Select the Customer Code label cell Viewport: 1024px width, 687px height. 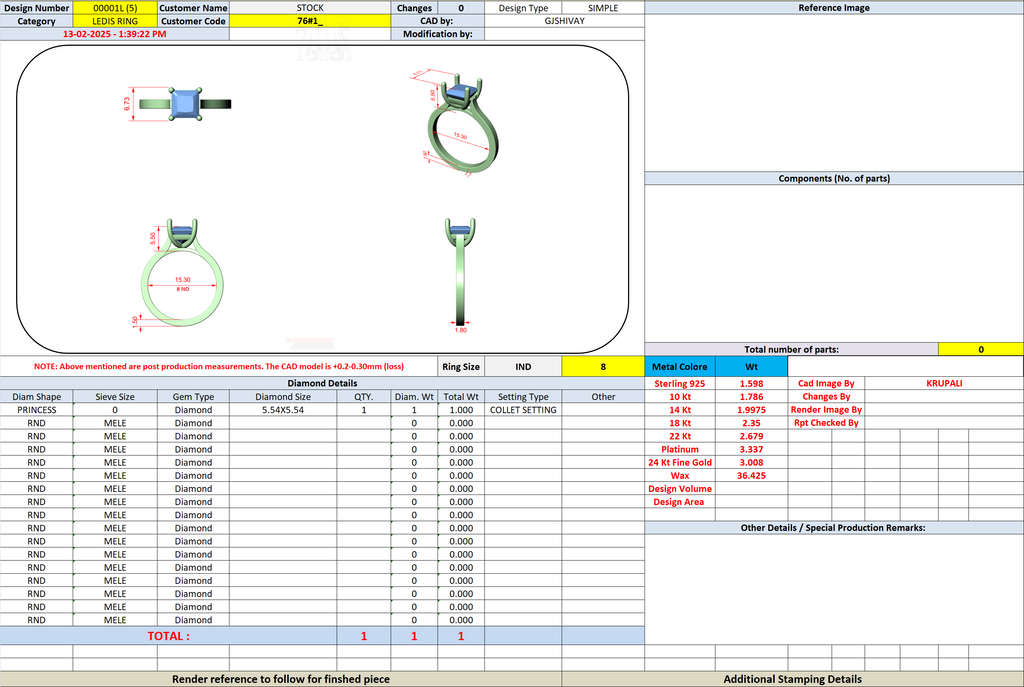point(193,21)
